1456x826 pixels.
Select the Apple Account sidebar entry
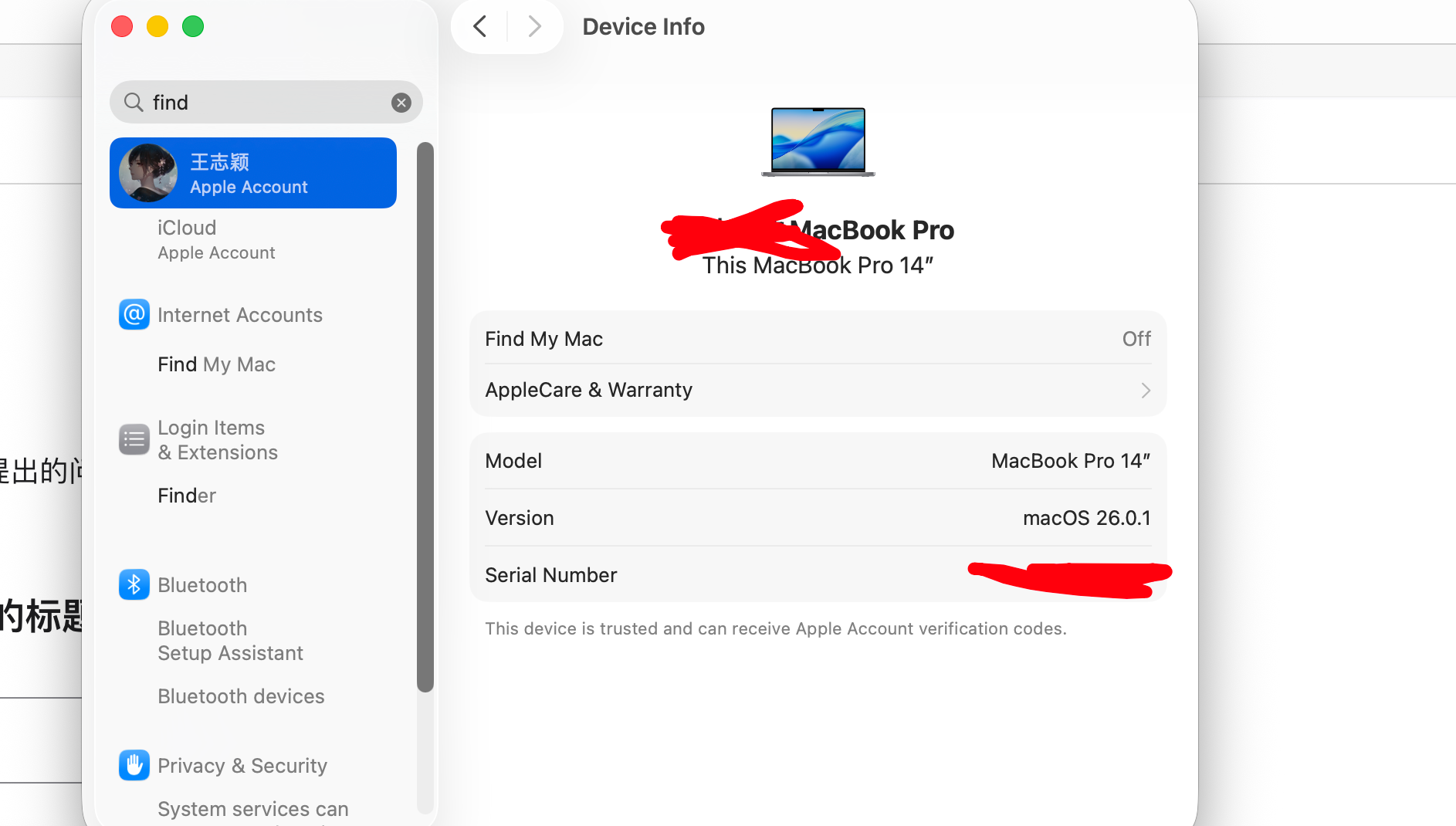coord(253,173)
